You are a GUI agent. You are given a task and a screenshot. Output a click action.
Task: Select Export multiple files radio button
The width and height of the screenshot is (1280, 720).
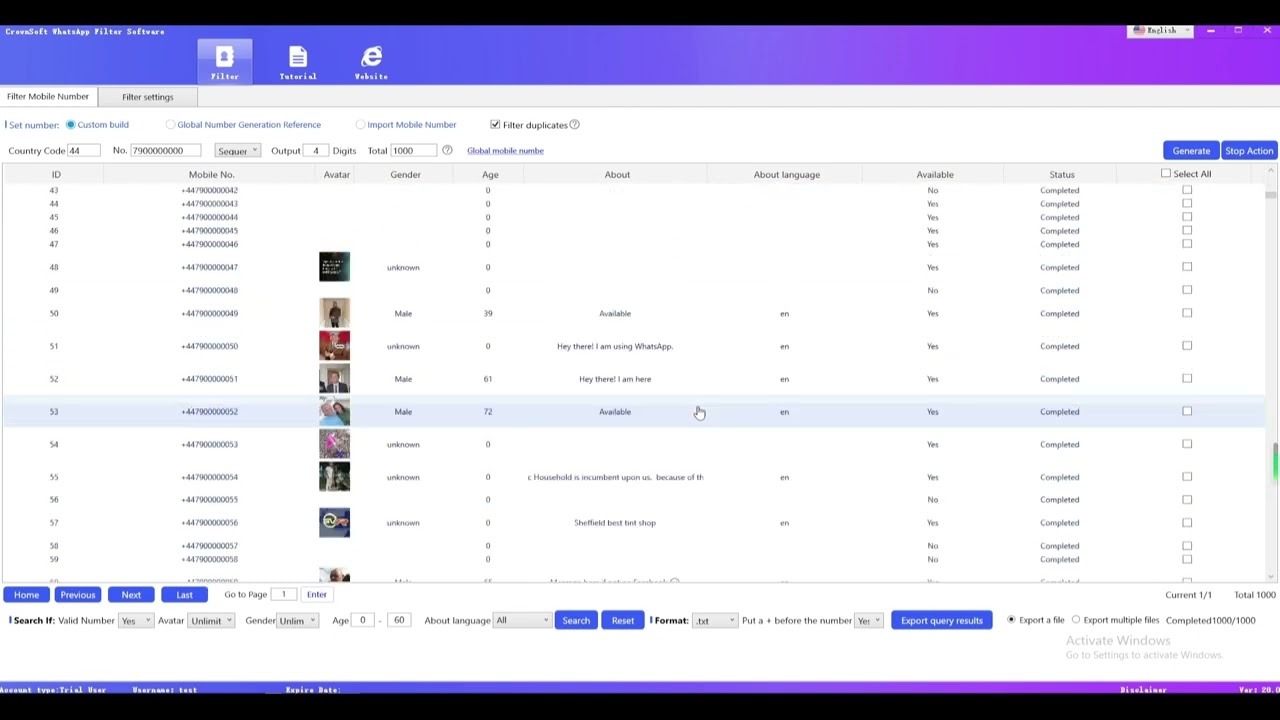pyautogui.click(x=1076, y=620)
